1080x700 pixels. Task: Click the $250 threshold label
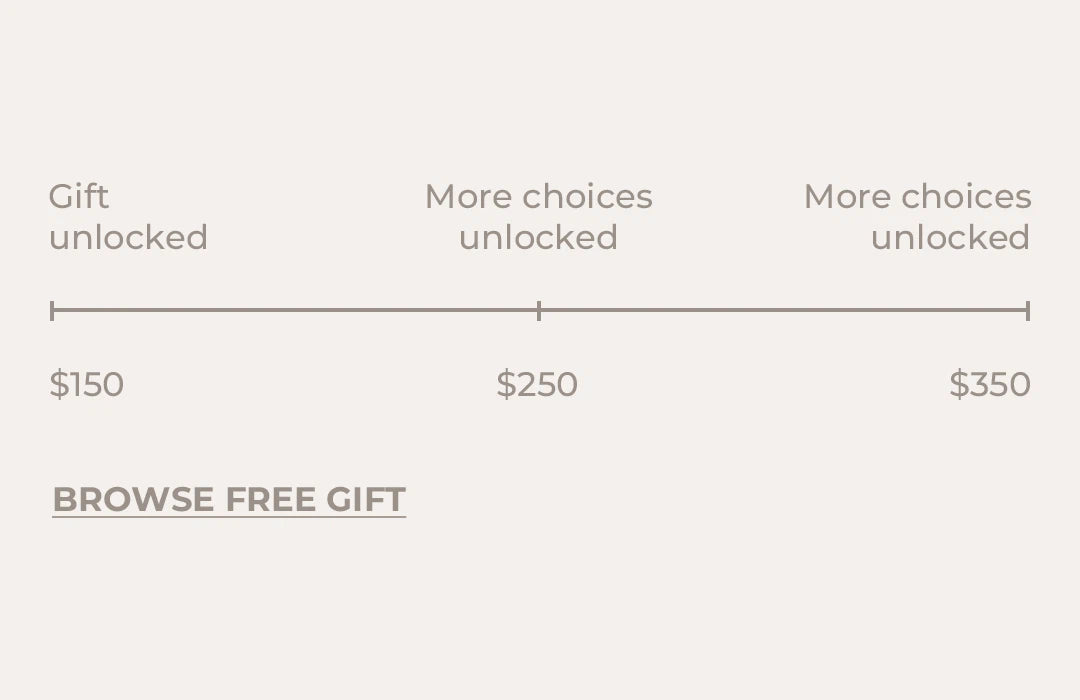point(537,385)
